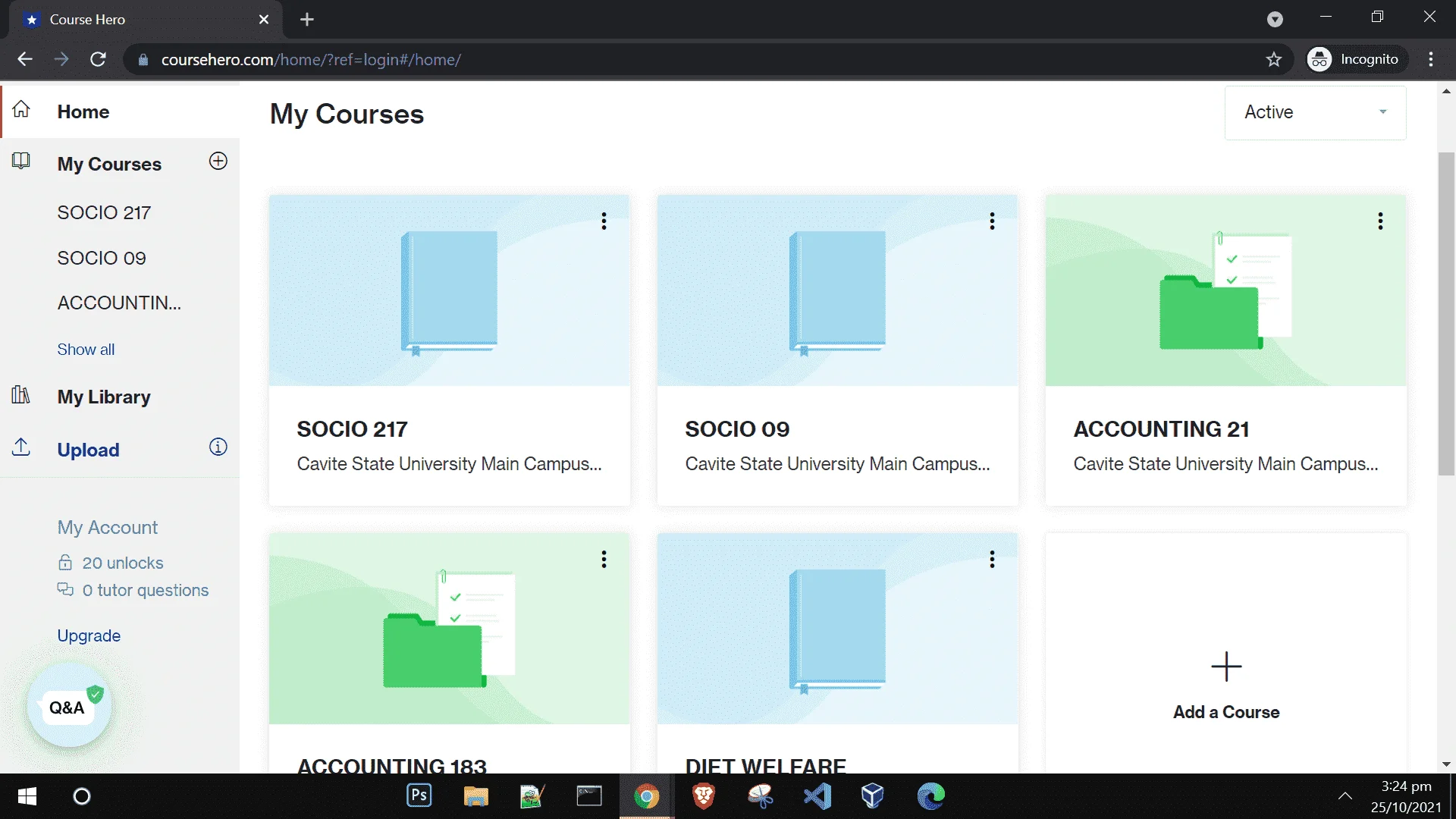Reload the Course Hero page
This screenshot has width=1456, height=819.
[x=99, y=59]
